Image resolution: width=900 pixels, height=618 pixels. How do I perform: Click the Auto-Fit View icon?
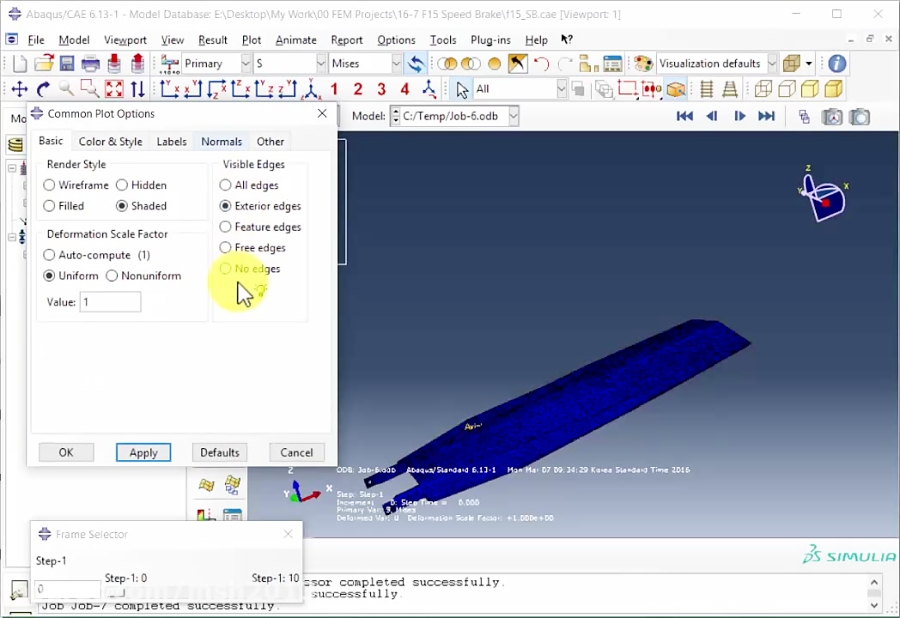(113, 90)
